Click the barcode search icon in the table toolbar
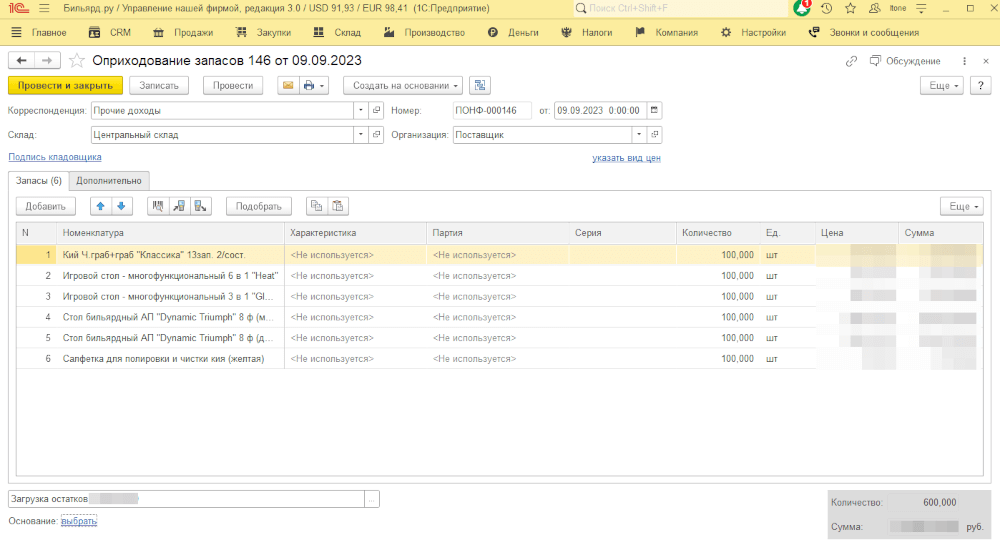The height and width of the screenshot is (545, 1000). point(157,206)
